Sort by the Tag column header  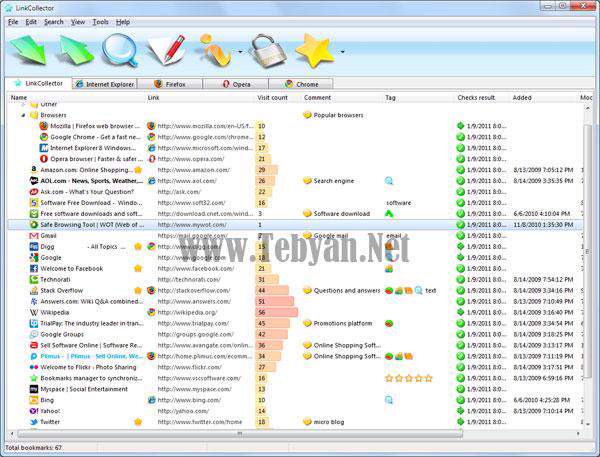pyautogui.click(x=390, y=98)
